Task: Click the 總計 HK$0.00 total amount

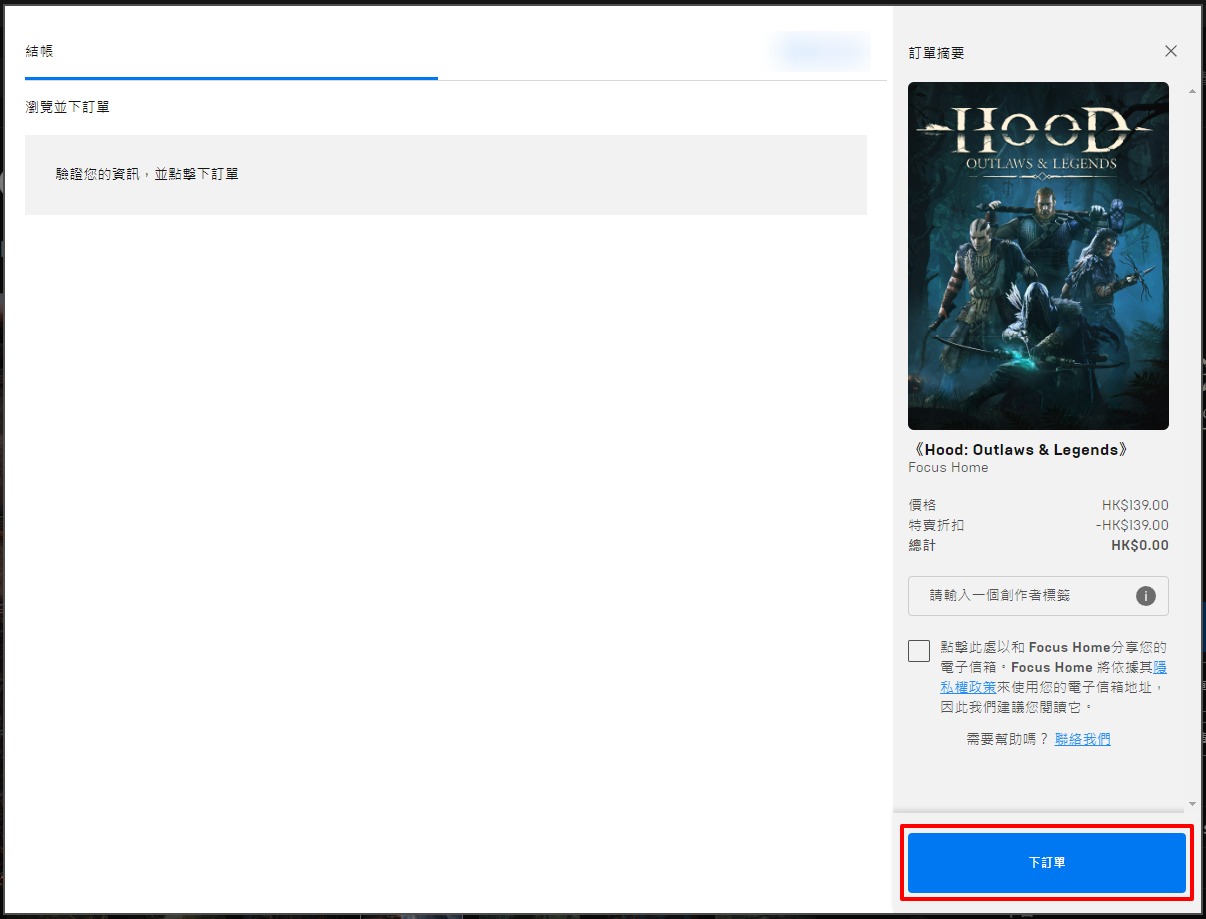Action: (x=1139, y=545)
